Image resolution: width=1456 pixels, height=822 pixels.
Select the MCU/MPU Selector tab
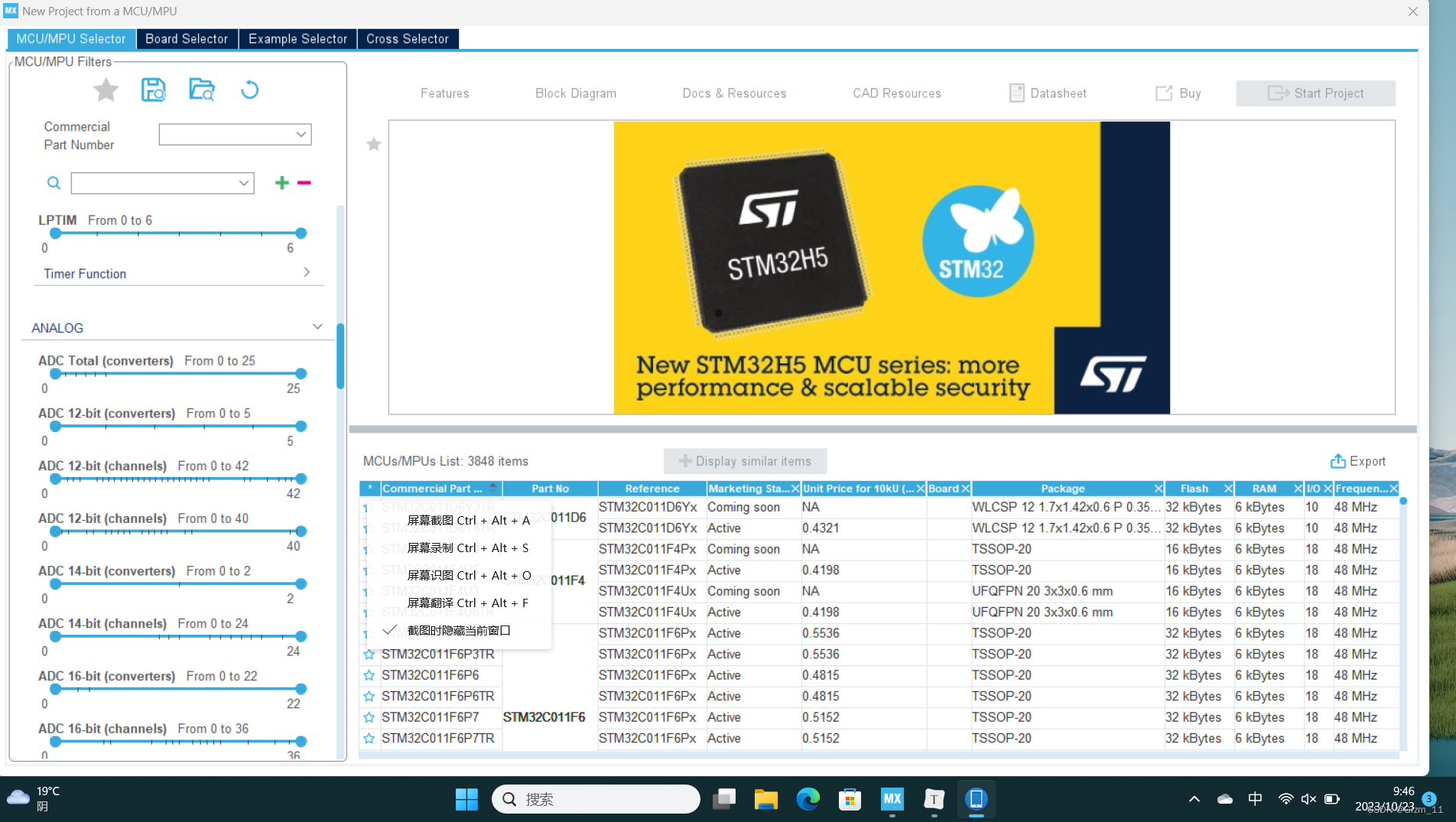click(71, 39)
